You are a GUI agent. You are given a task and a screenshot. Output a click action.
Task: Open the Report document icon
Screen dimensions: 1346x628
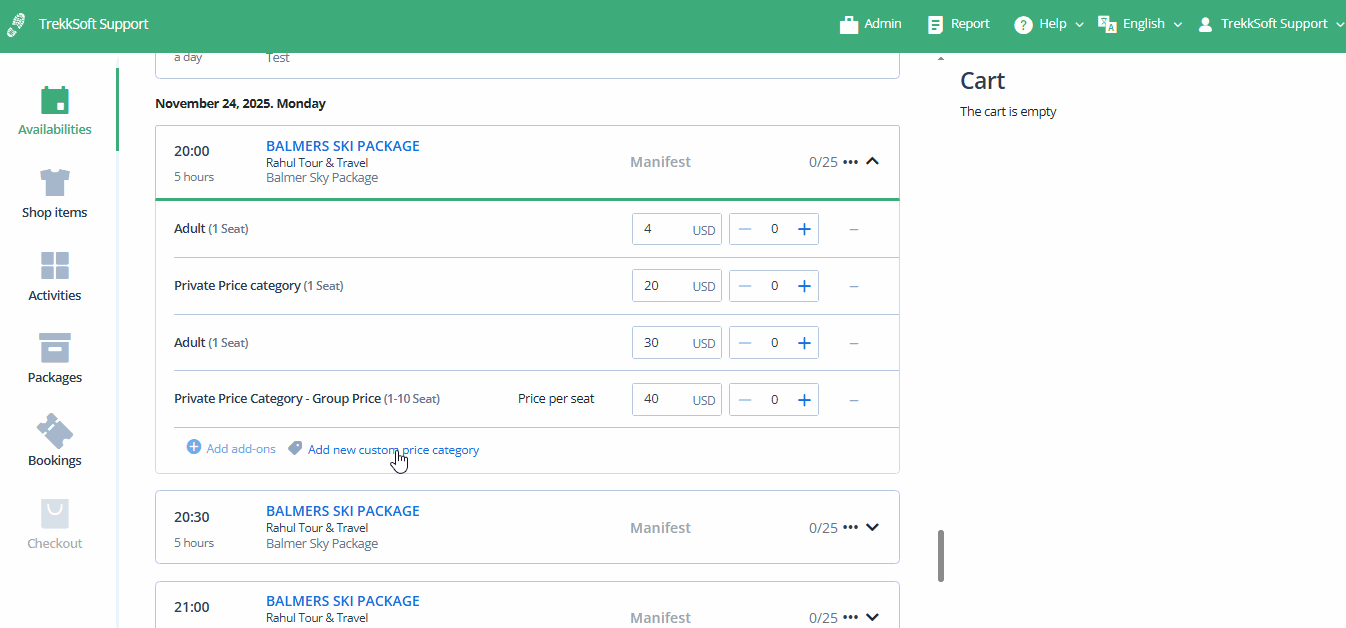pos(935,25)
